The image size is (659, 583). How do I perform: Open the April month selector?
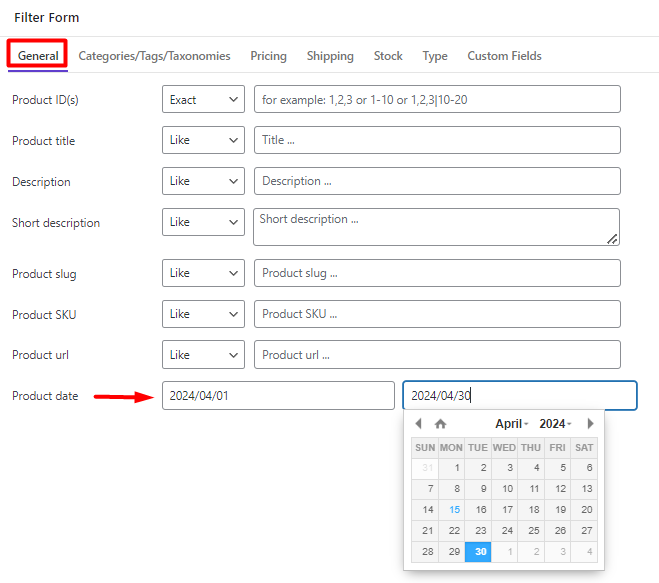(511, 424)
